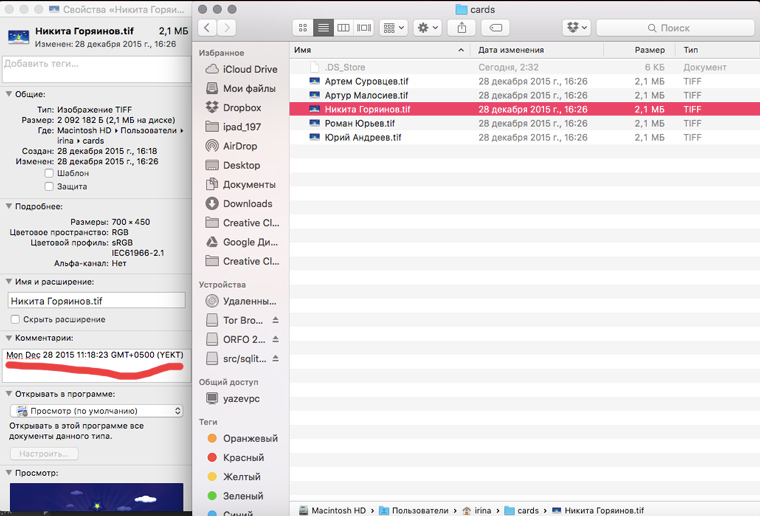The width and height of the screenshot is (760, 516).
Task: Click Macintosh HD in path bar
Action: [332, 510]
